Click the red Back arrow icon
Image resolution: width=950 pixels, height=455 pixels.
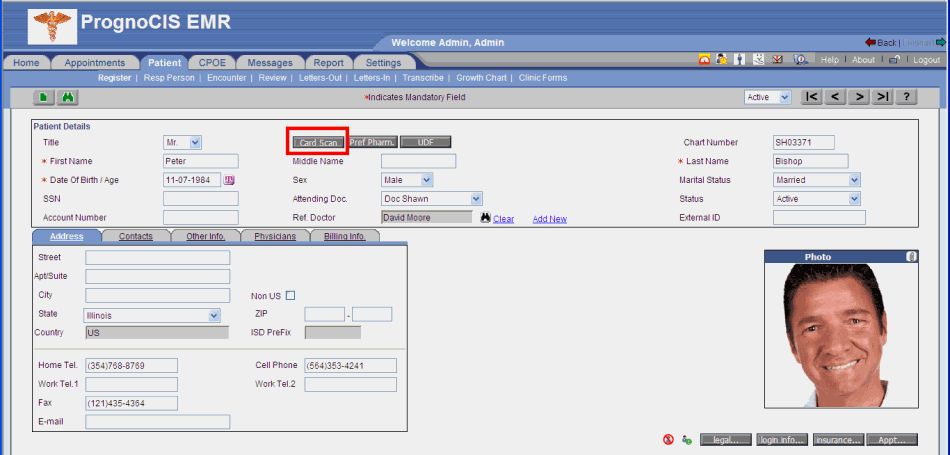click(871, 42)
